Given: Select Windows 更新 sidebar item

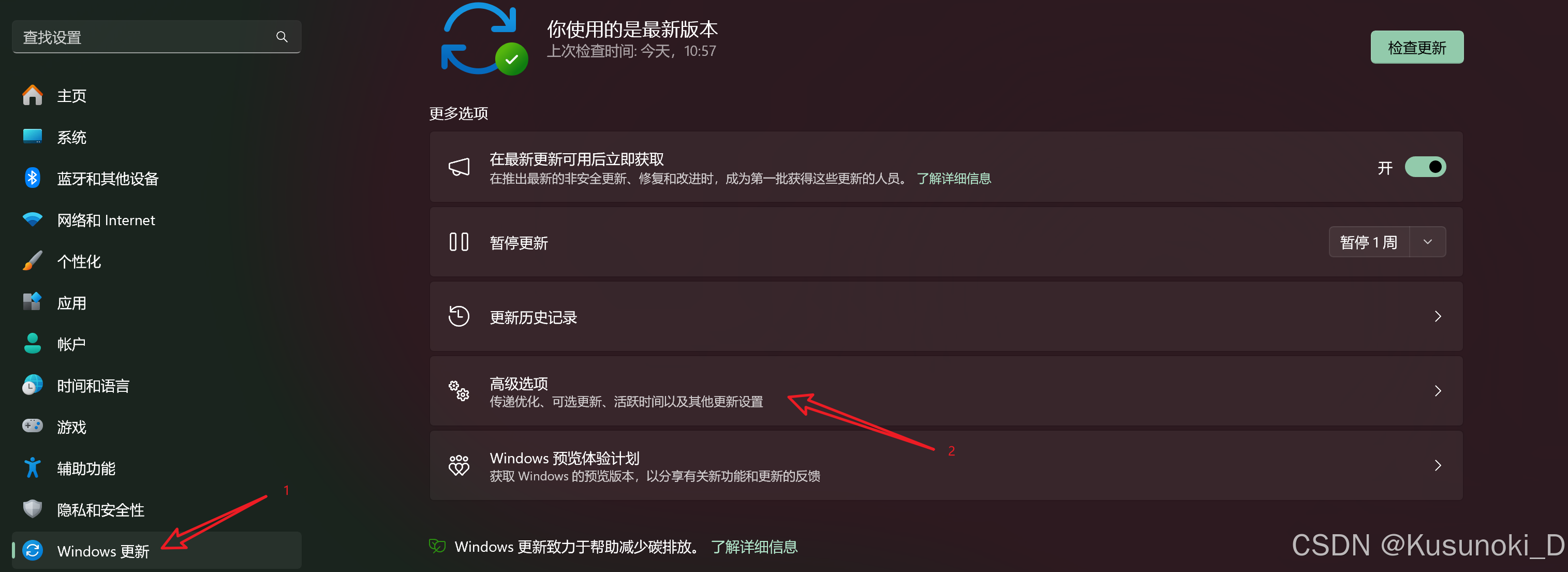Looking at the screenshot, I should pyautogui.click(x=156, y=551).
